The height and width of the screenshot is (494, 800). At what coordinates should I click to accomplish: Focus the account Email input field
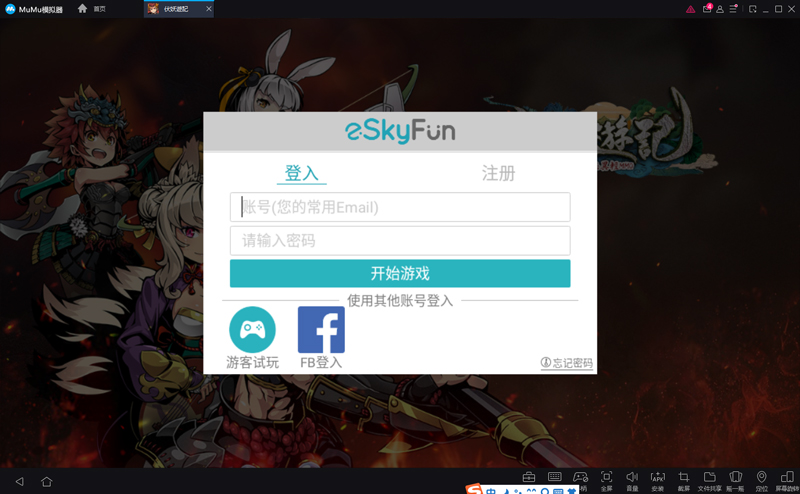tap(400, 207)
